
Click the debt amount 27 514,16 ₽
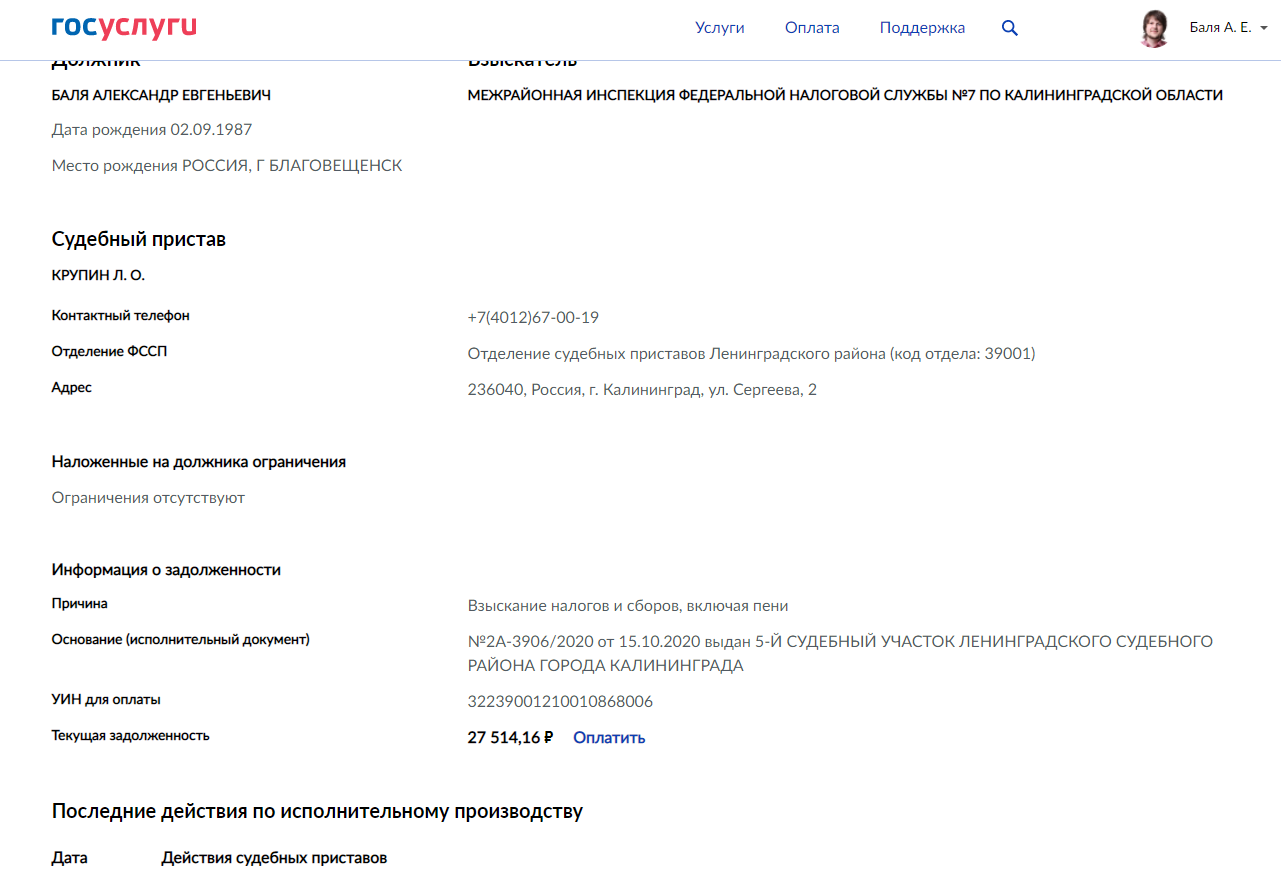[x=510, y=738]
